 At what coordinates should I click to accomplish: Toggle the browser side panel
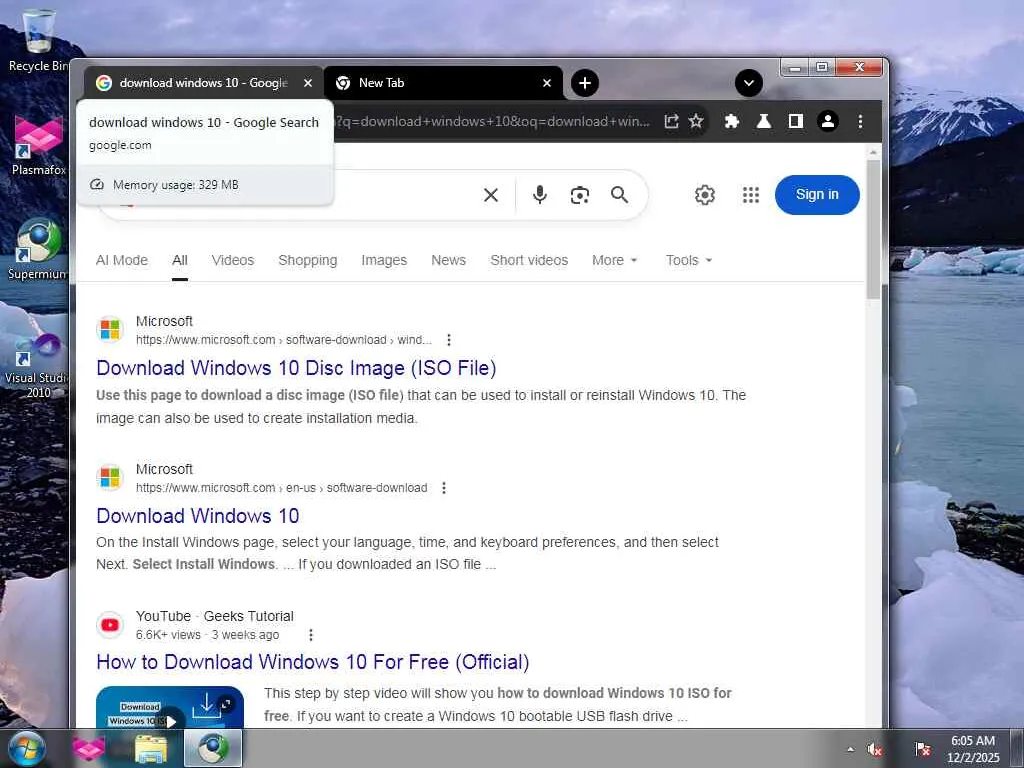point(795,121)
